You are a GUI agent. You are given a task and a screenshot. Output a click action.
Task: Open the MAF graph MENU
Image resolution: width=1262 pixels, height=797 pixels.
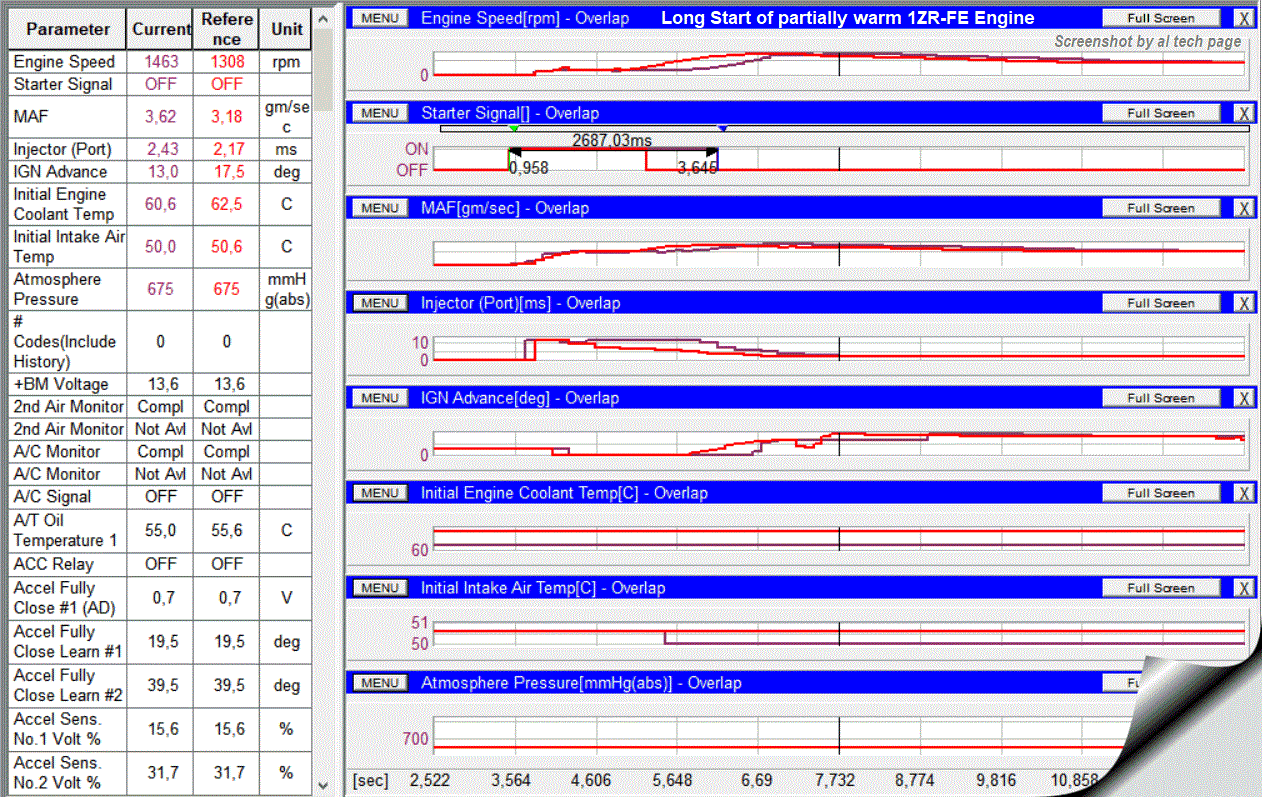pyautogui.click(x=380, y=208)
